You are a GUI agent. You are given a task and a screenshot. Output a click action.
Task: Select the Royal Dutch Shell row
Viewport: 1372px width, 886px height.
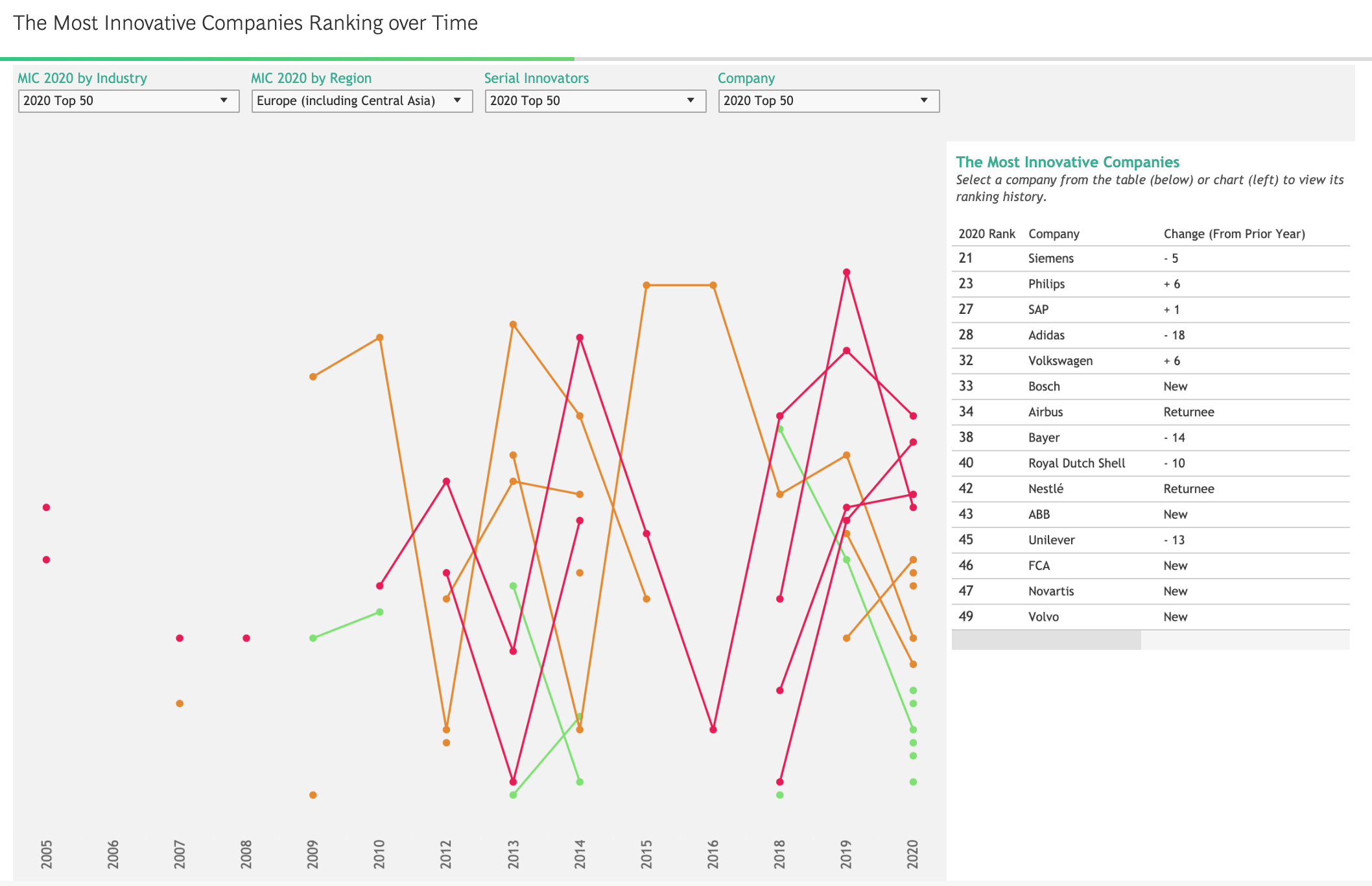[1150, 463]
